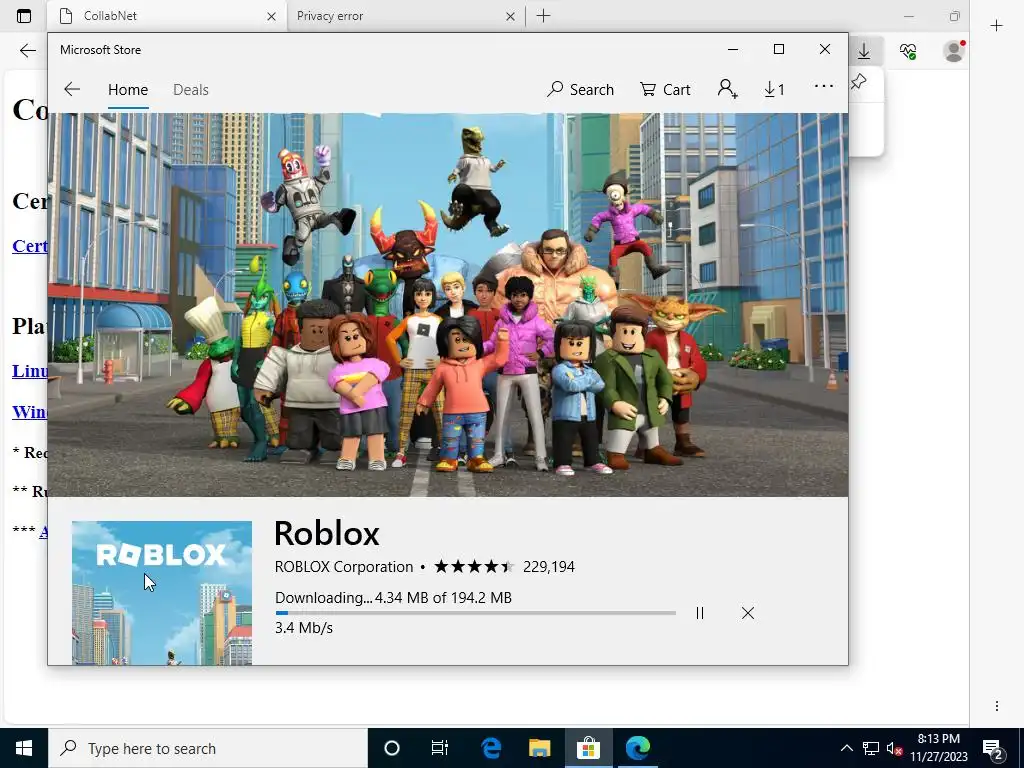Select the CollabNet browser tab
This screenshot has height=768, width=1024.
167,16
